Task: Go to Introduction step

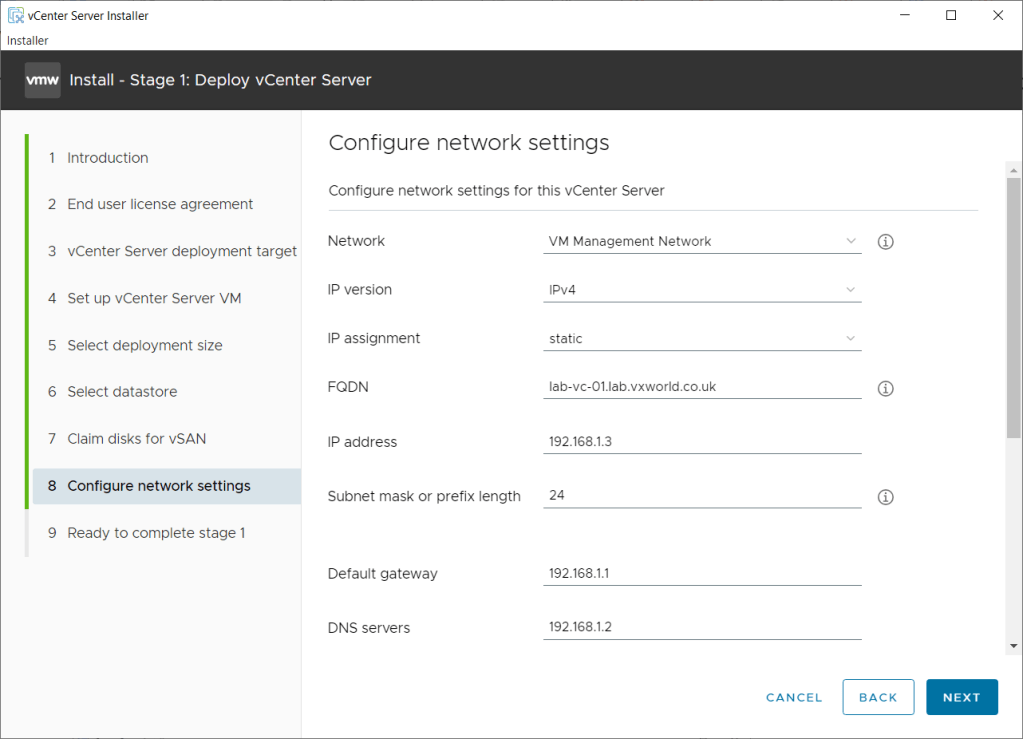Action: click(x=107, y=158)
